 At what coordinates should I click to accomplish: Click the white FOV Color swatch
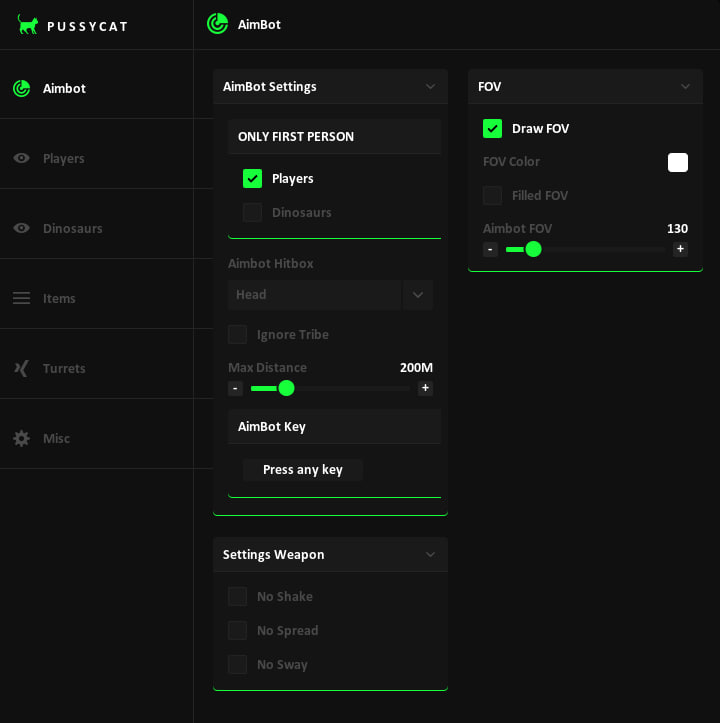[x=678, y=162]
